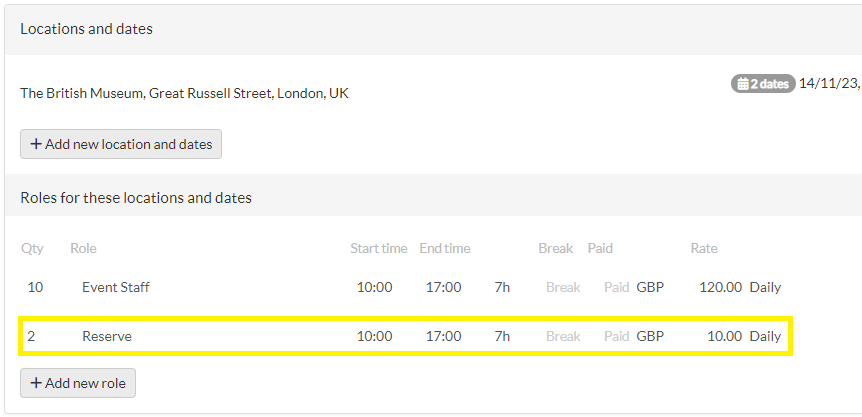Screen dimensions: 862x417
Task: Click Event Staff role name
Action: tap(116, 287)
